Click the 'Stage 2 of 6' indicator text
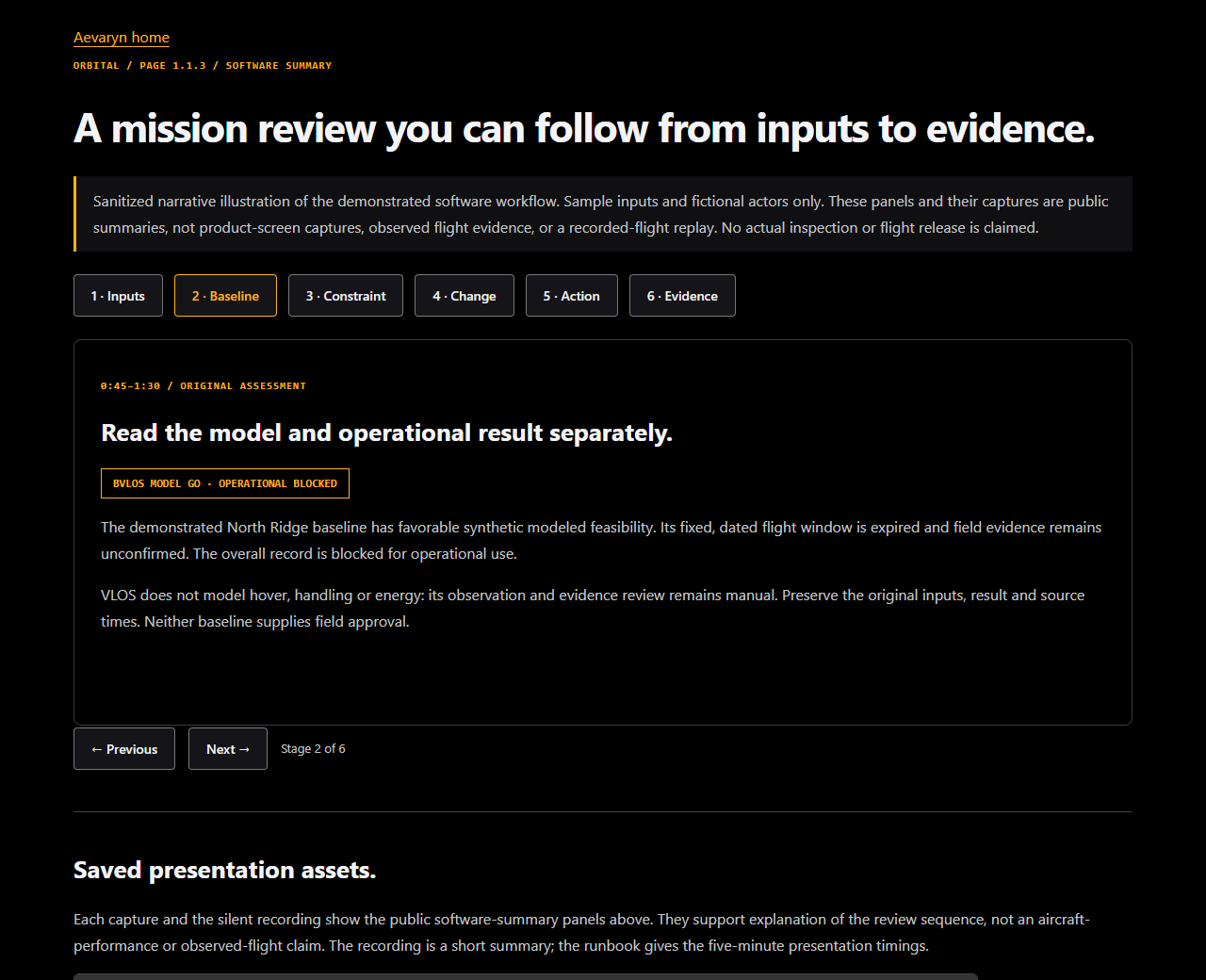The width and height of the screenshot is (1206, 980). (x=313, y=749)
